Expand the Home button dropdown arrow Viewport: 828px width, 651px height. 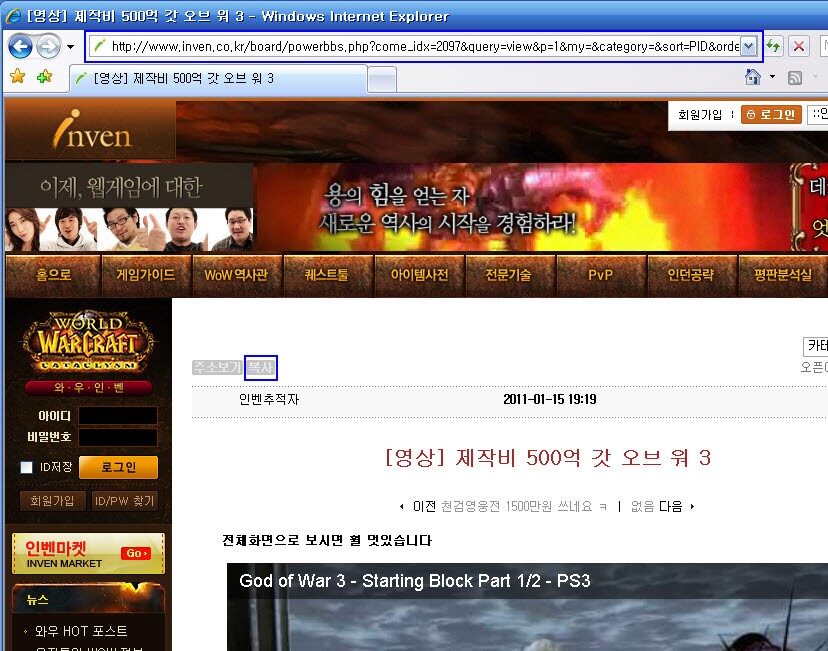pyautogui.click(x=773, y=77)
